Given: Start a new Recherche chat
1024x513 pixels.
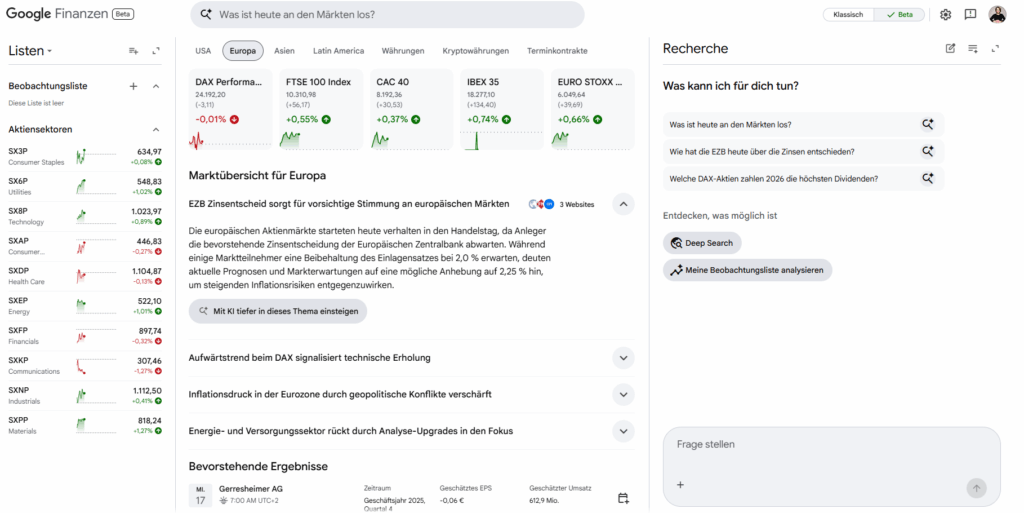Looking at the screenshot, I should click(x=950, y=48).
